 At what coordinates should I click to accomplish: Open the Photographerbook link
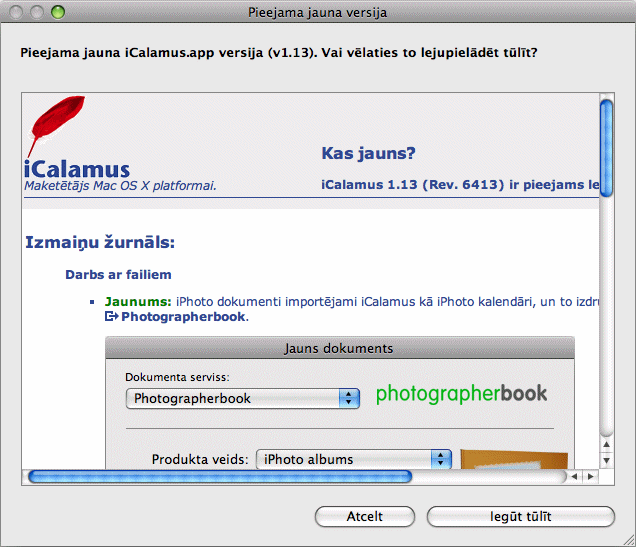[185, 316]
